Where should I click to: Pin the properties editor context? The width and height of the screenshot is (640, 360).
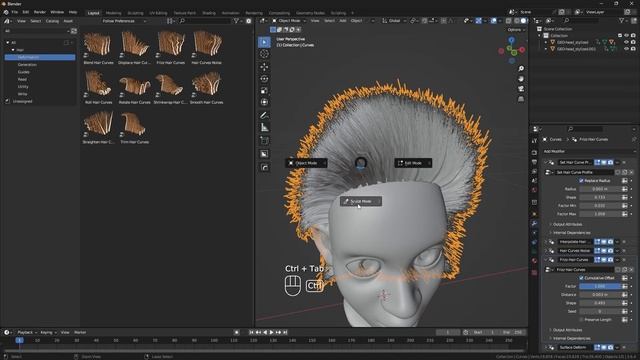coord(634,140)
